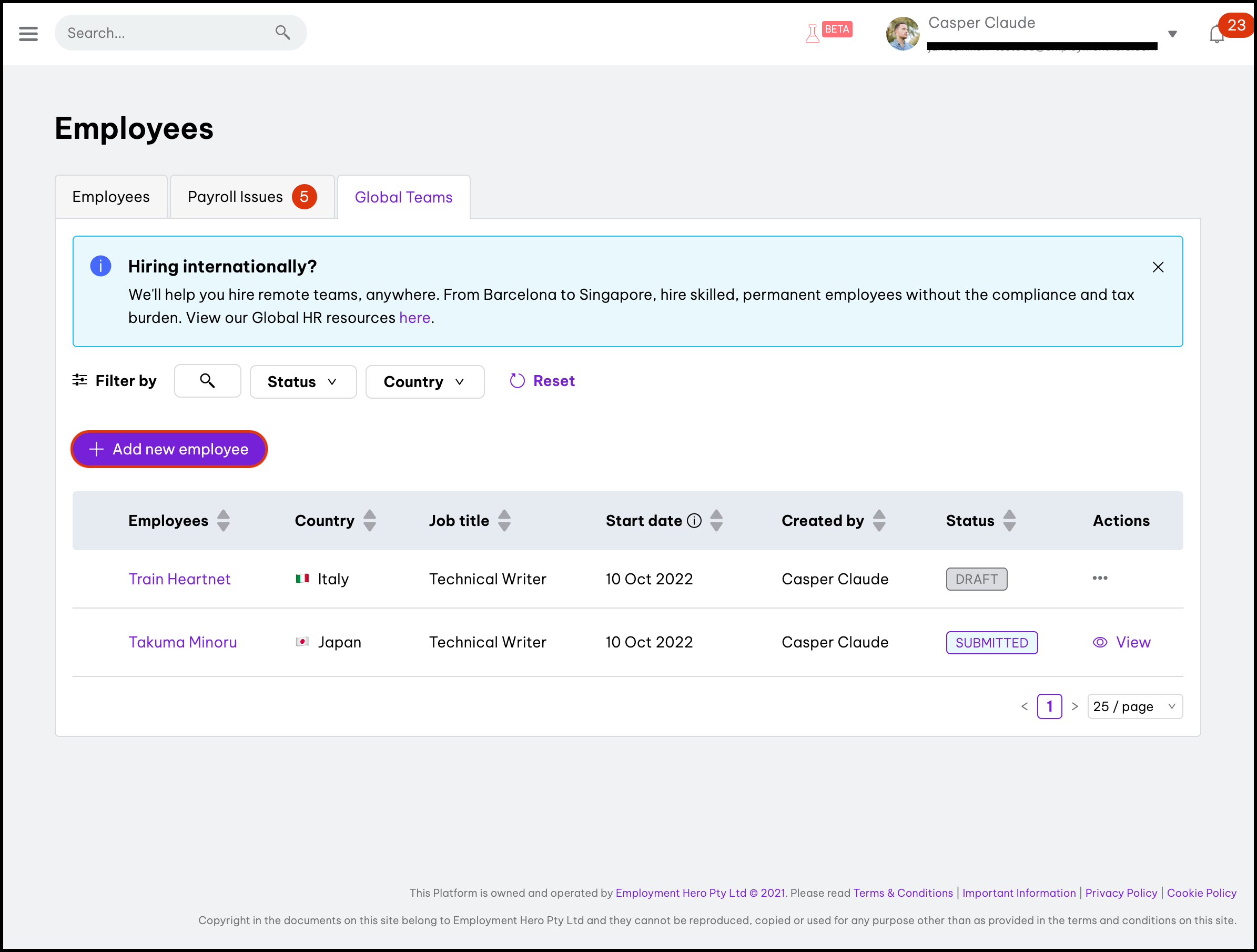Screen dimensions: 1257x952
Task: Open the hamburger navigation menu
Action: tap(28, 34)
